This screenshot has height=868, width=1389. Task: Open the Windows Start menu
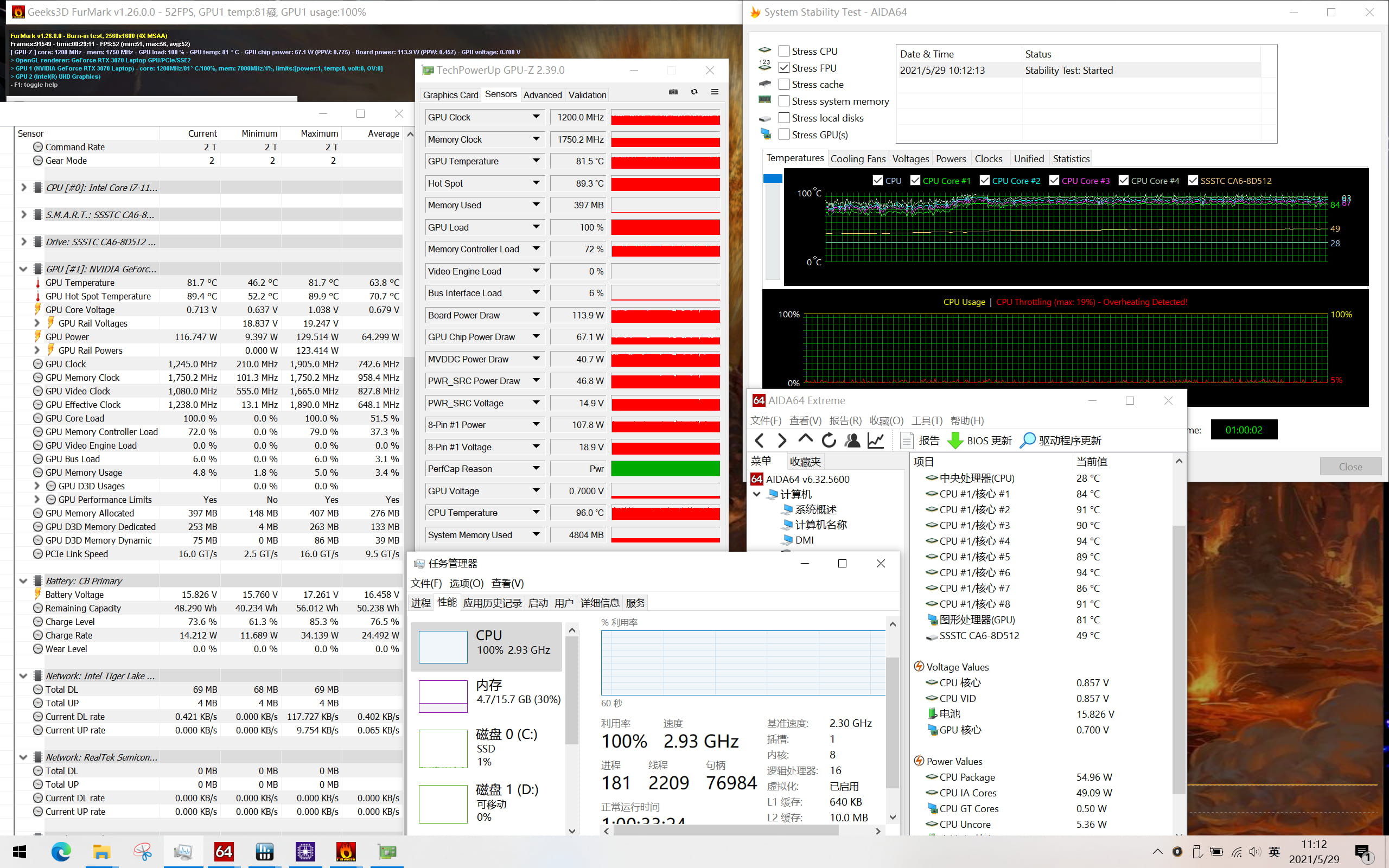[x=20, y=852]
